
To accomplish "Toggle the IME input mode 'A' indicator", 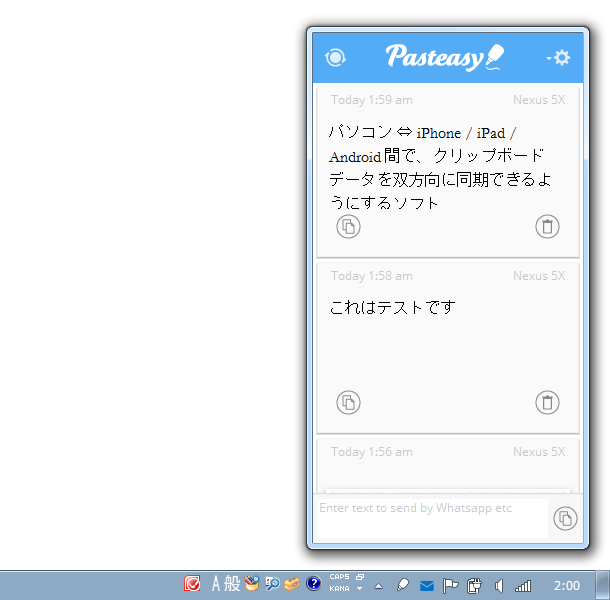I will (x=216, y=584).
